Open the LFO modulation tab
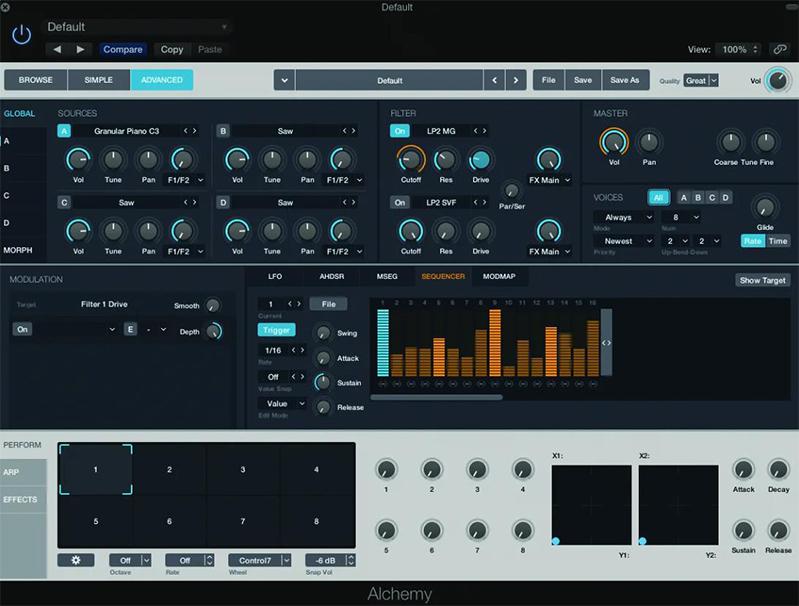The image size is (799, 606). coord(275,276)
